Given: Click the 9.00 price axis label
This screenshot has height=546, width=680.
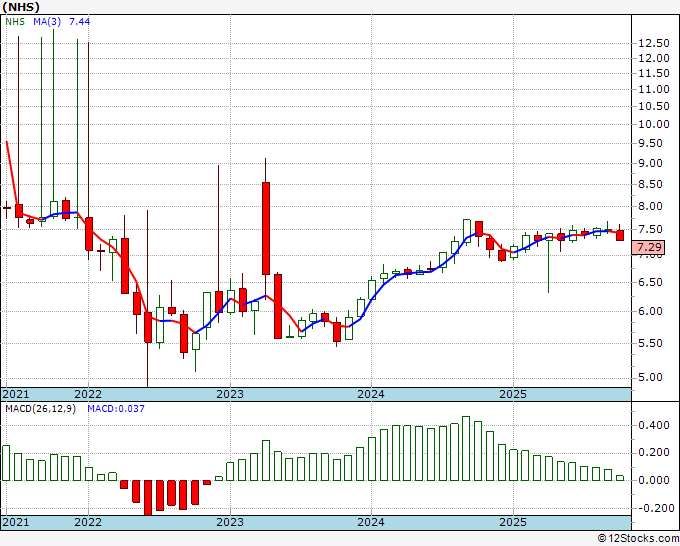Looking at the screenshot, I should (x=650, y=163).
